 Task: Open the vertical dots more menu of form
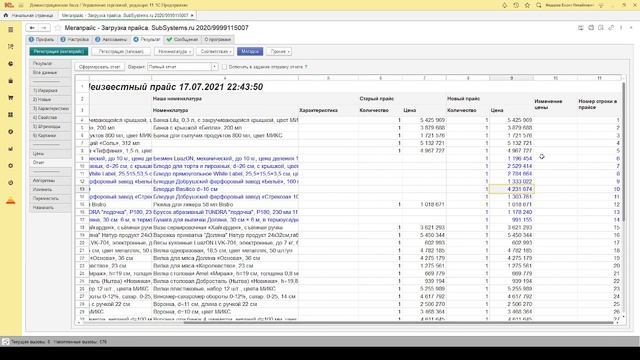click(621, 28)
